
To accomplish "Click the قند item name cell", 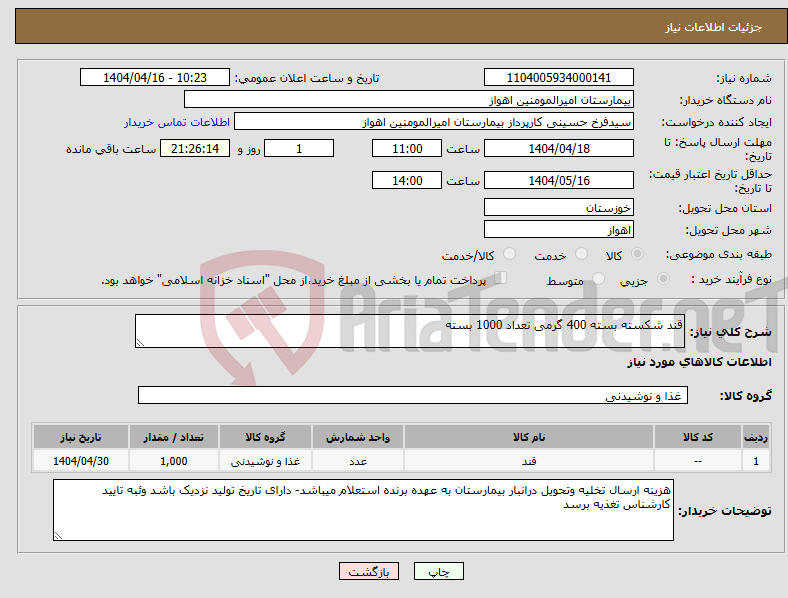I will [529, 461].
